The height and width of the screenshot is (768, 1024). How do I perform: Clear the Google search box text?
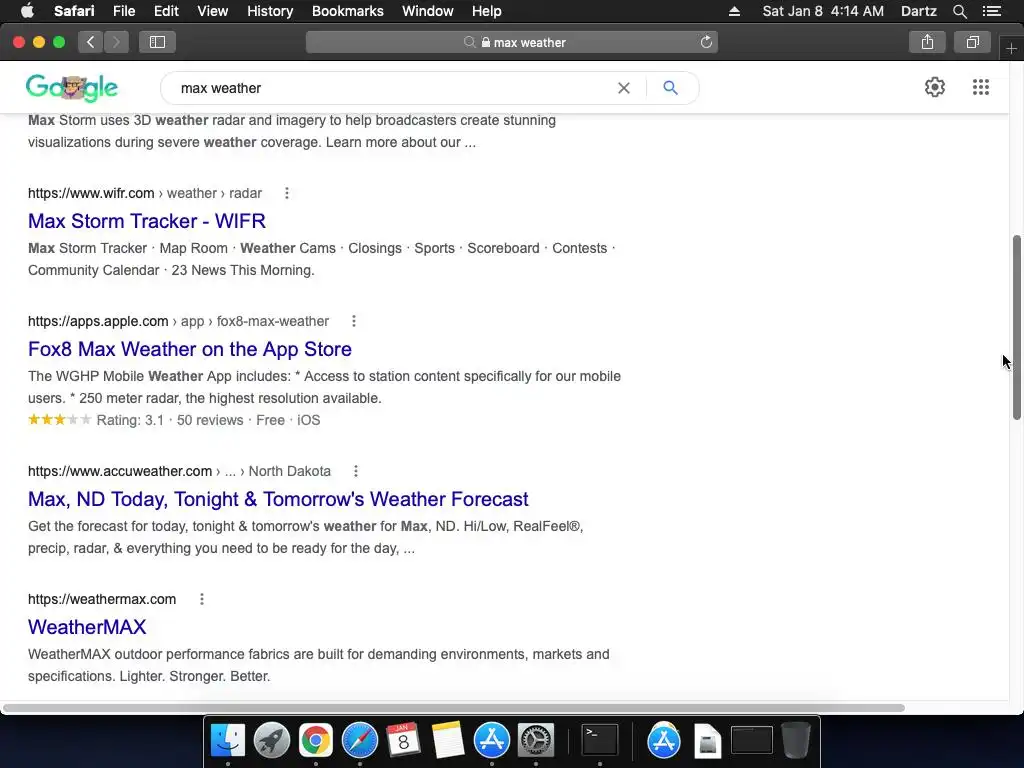tap(624, 88)
